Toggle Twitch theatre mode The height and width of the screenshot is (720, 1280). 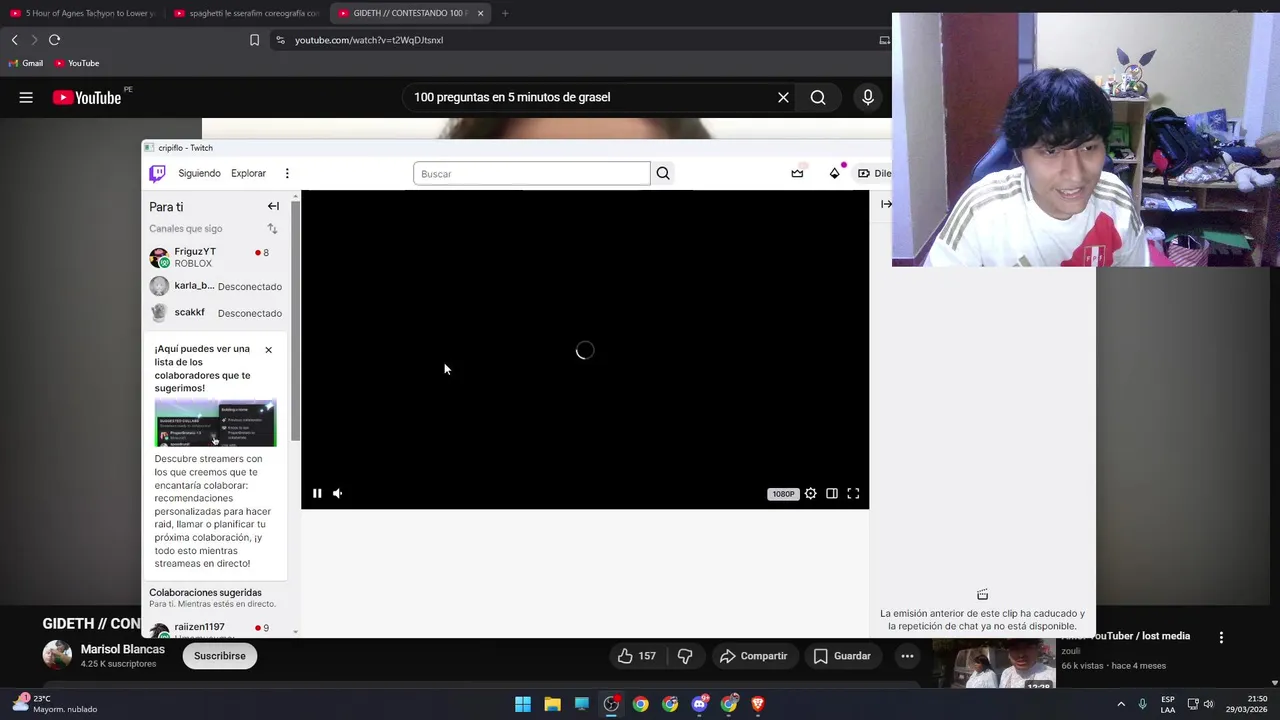[x=832, y=493]
